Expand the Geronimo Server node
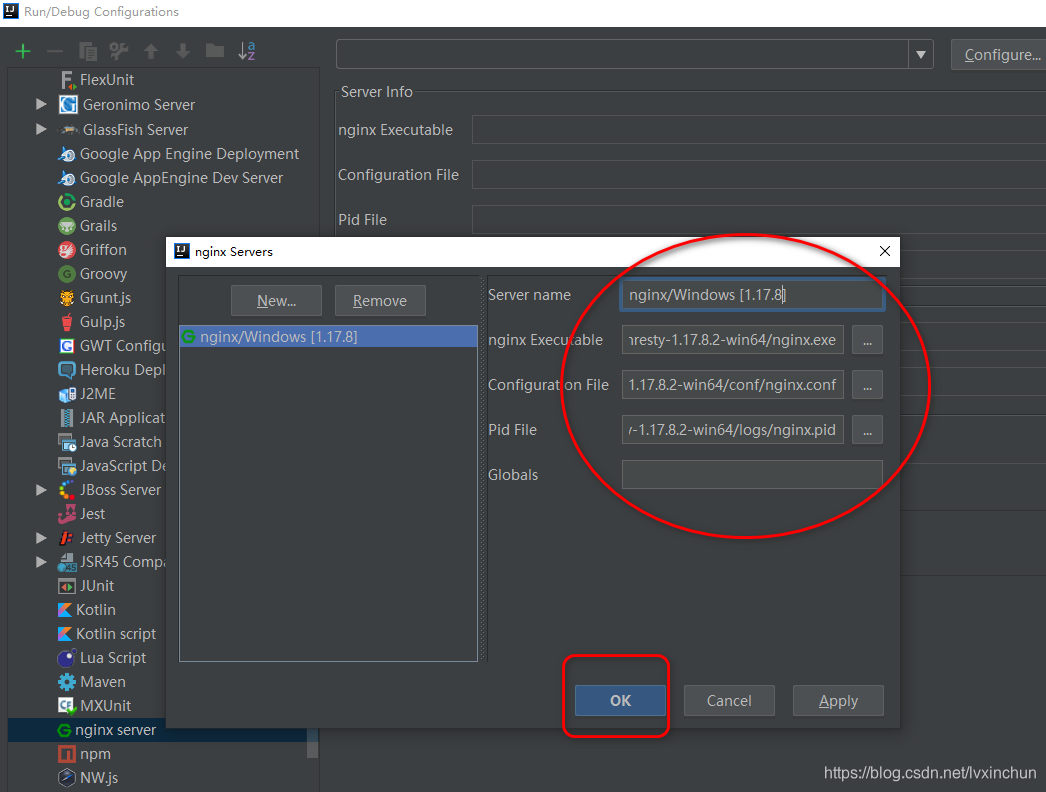This screenshot has height=792, width=1046. [41, 105]
